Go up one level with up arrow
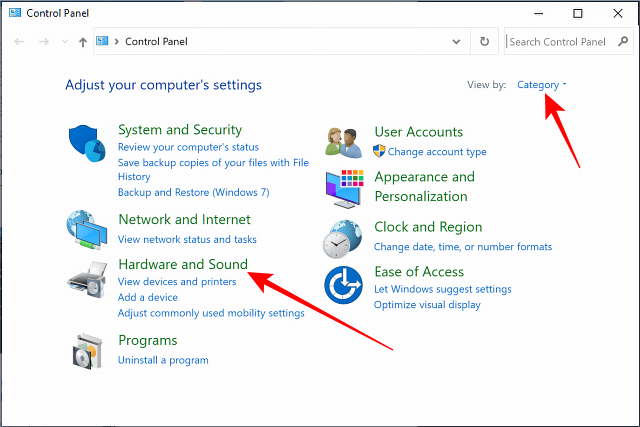This screenshot has height=427, width=640. pos(83,42)
